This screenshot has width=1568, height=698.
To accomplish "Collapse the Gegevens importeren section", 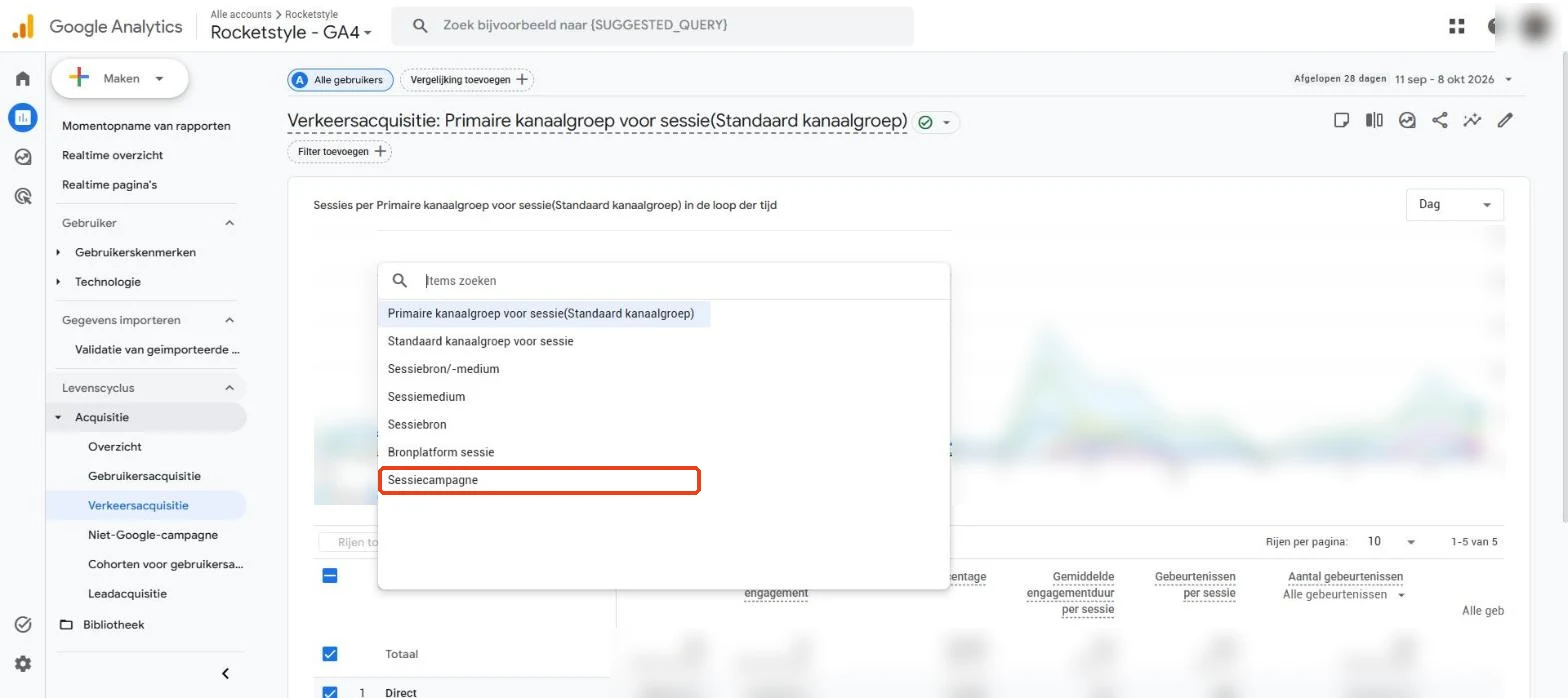I will [229, 320].
